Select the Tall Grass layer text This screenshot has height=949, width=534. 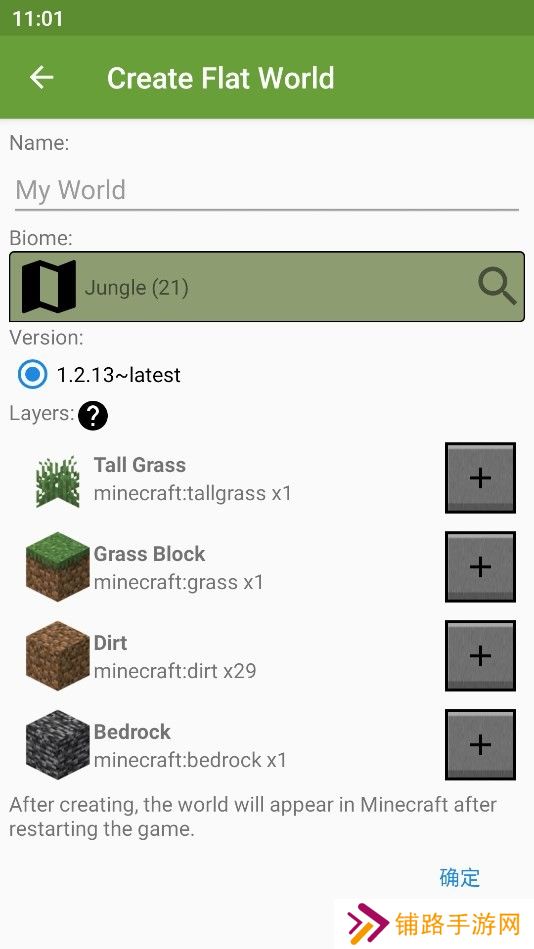click(140, 465)
